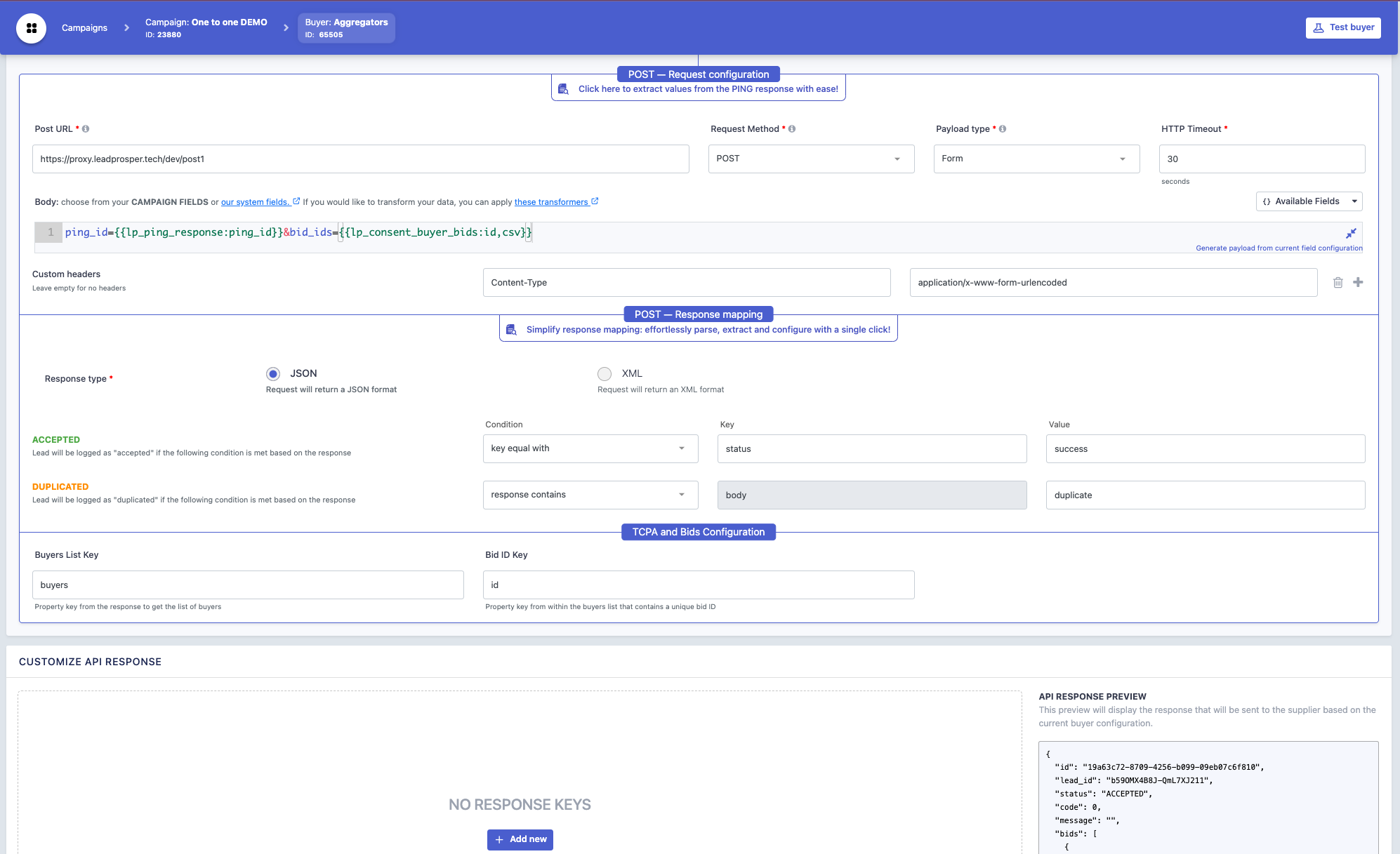The image size is (1400, 854).
Task: Click the Request Method info icon
Action: (792, 129)
